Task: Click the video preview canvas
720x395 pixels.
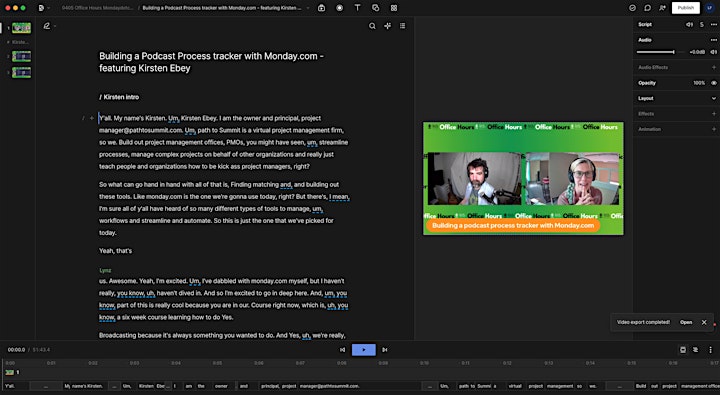Action: 523,178
